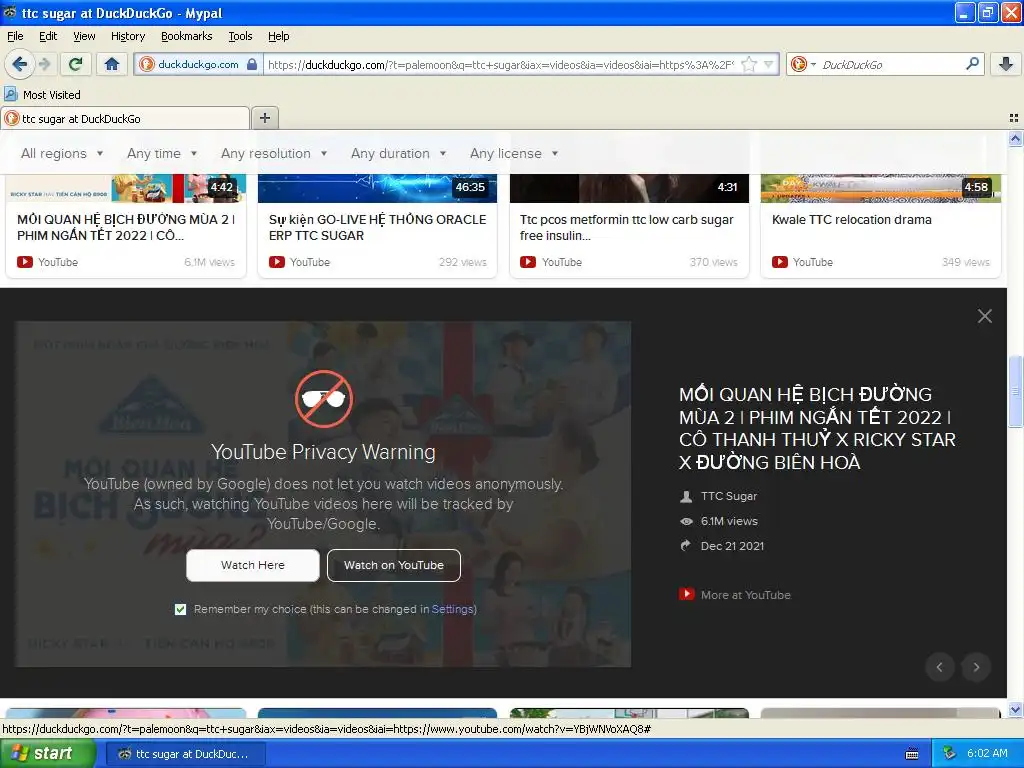Click the YouTube Privacy Warning sunglasses icon
The image size is (1024, 768).
click(323, 398)
